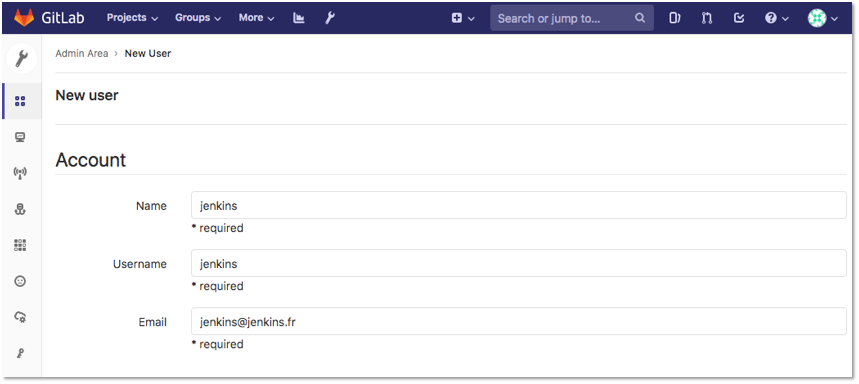The width and height of the screenshot is (859, 384).
Task: Open the Help question mark dropdown
Action: pyautogui.click(x=776, y=18)
